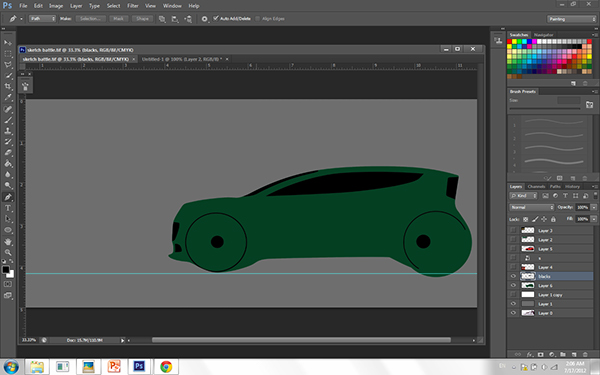Image resolution: width=600 pixels, height=375 pixels.
Task: Select the Path Selection tool
Action: [x=8, y=219]
